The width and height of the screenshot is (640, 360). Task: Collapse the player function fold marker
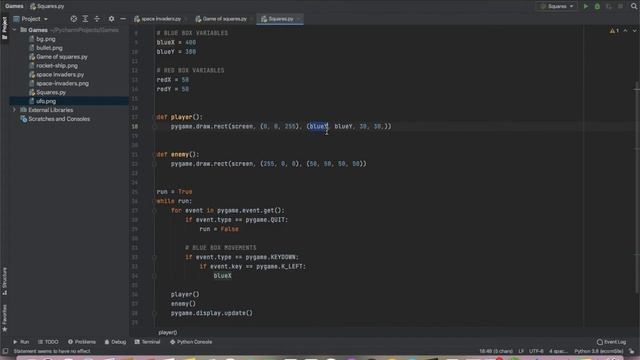[154, 117]
